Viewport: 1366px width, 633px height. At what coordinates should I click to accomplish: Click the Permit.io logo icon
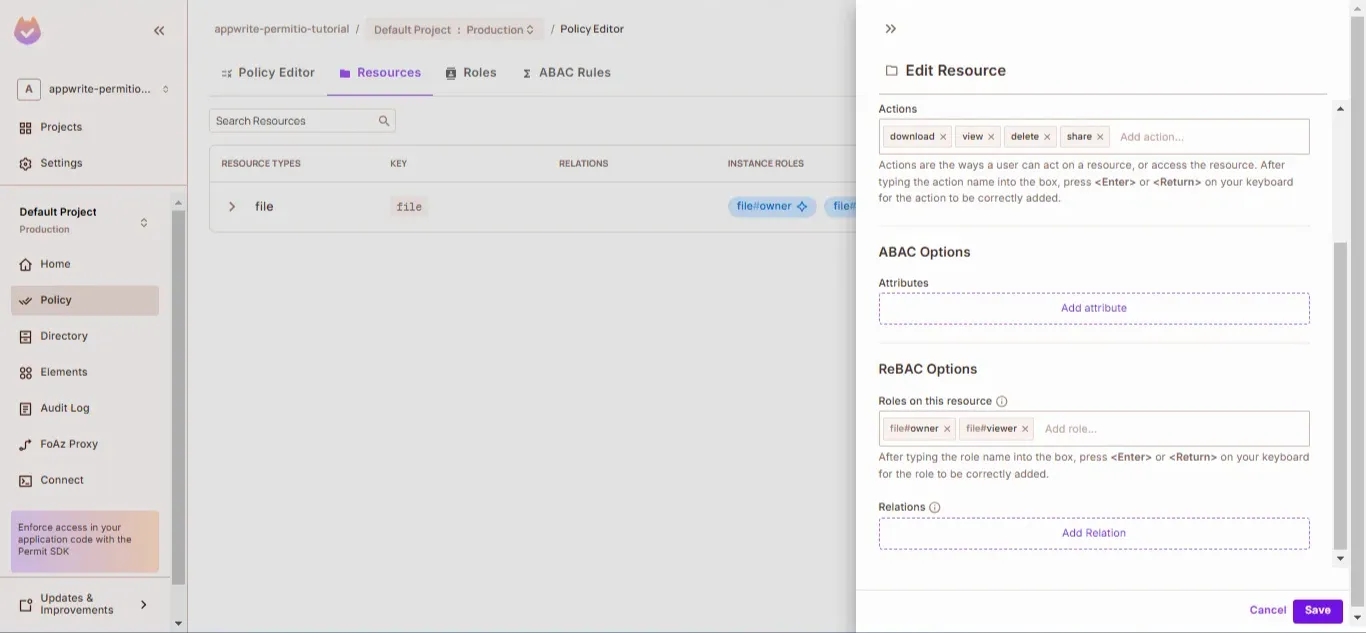tap(28, 31)
